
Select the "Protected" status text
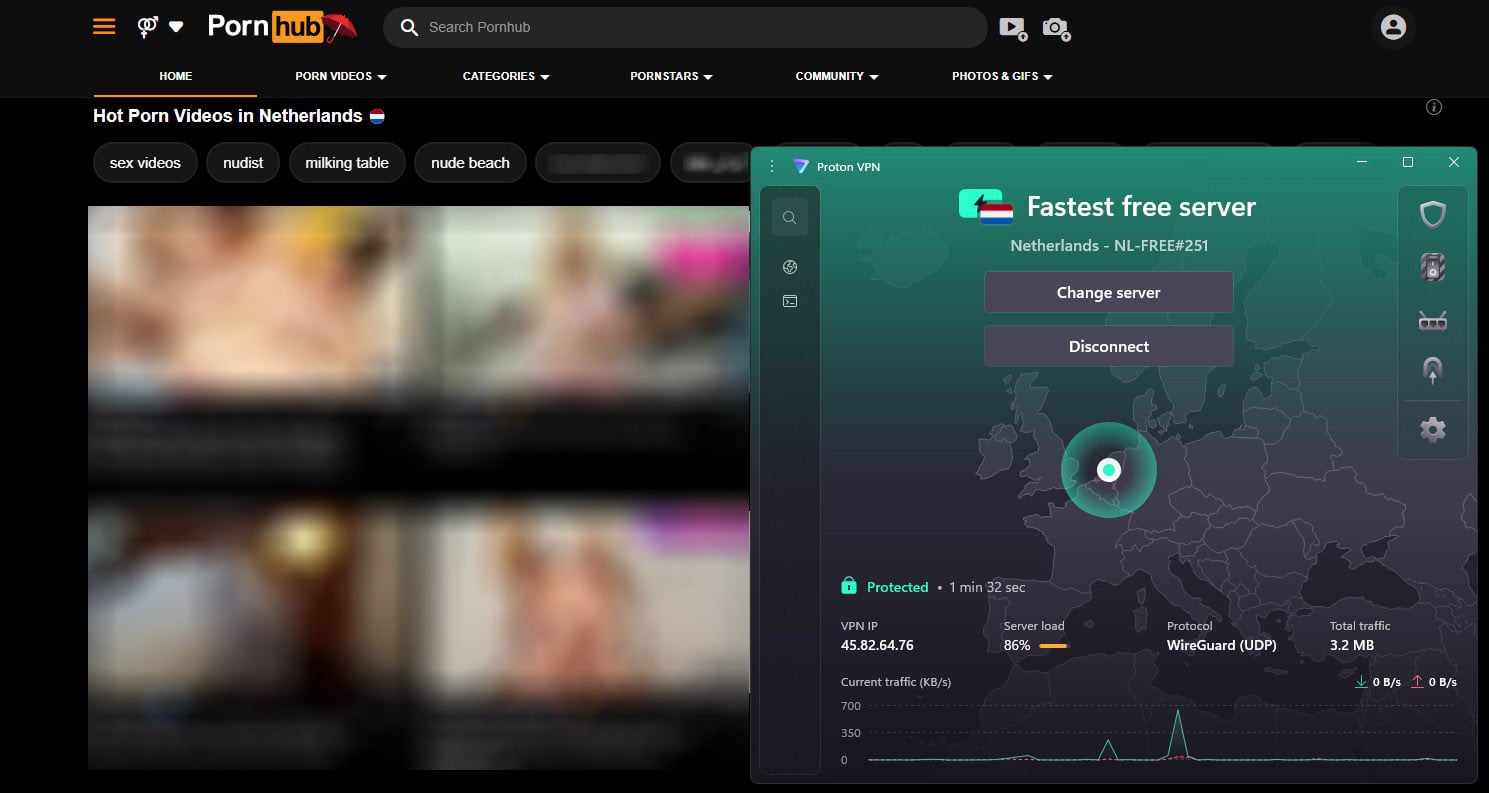897,587
